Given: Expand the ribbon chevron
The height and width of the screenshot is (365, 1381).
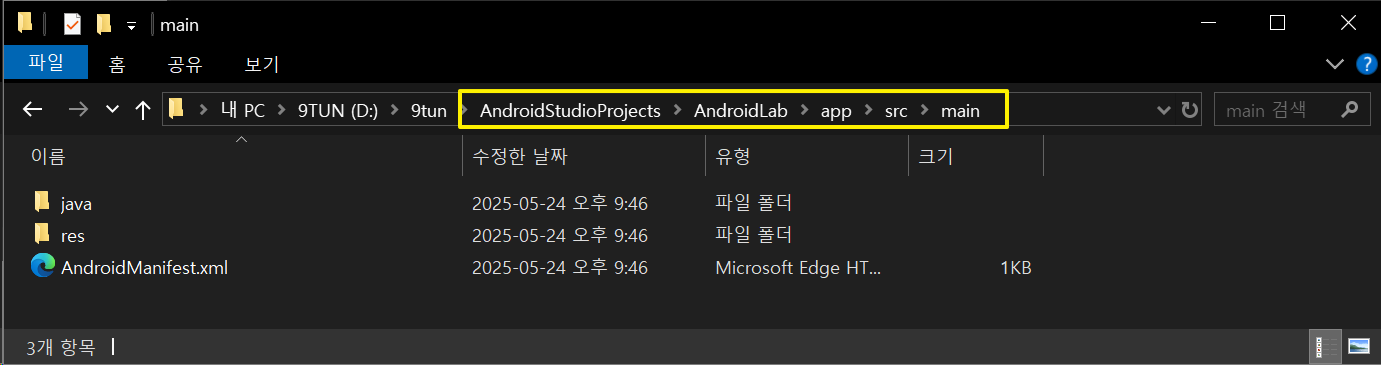Looking at the screenshot, I should pos(1335,65).
